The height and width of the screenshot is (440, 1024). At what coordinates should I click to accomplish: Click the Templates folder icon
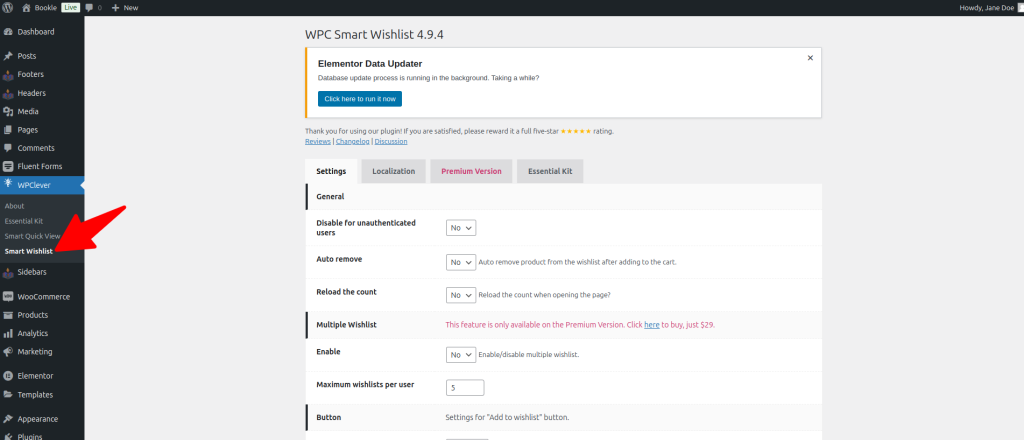(8, 394)
